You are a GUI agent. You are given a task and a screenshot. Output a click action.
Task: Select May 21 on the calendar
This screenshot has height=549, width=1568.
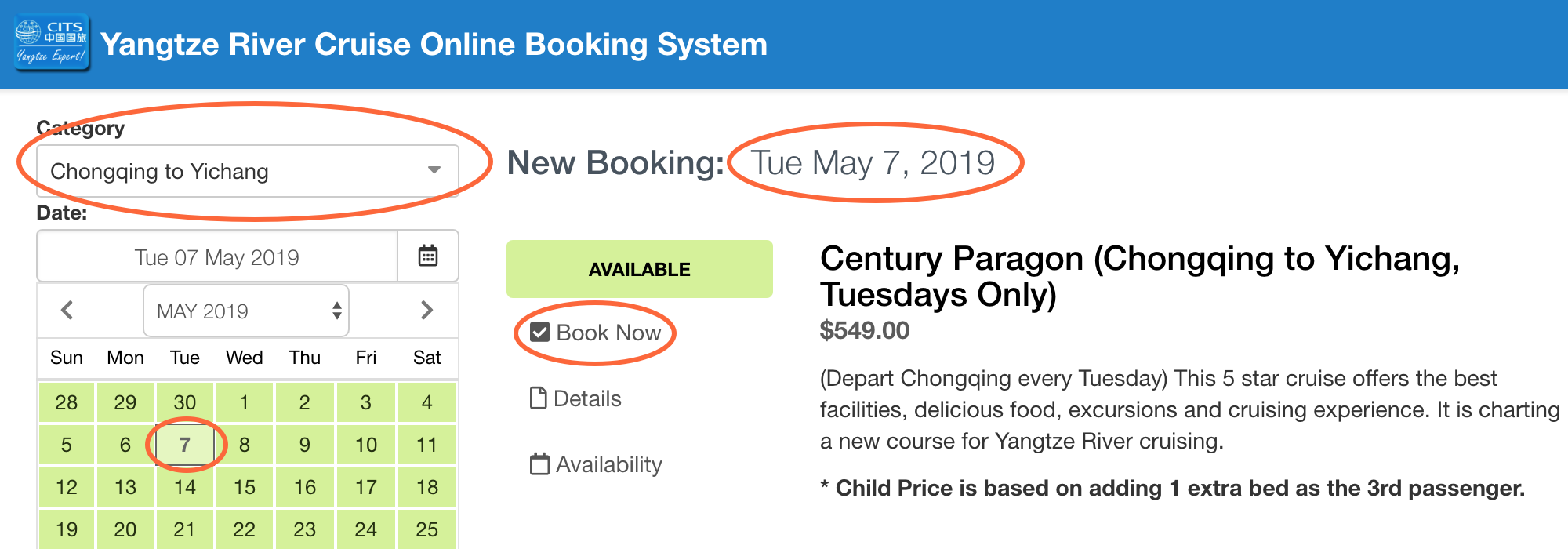185,529
